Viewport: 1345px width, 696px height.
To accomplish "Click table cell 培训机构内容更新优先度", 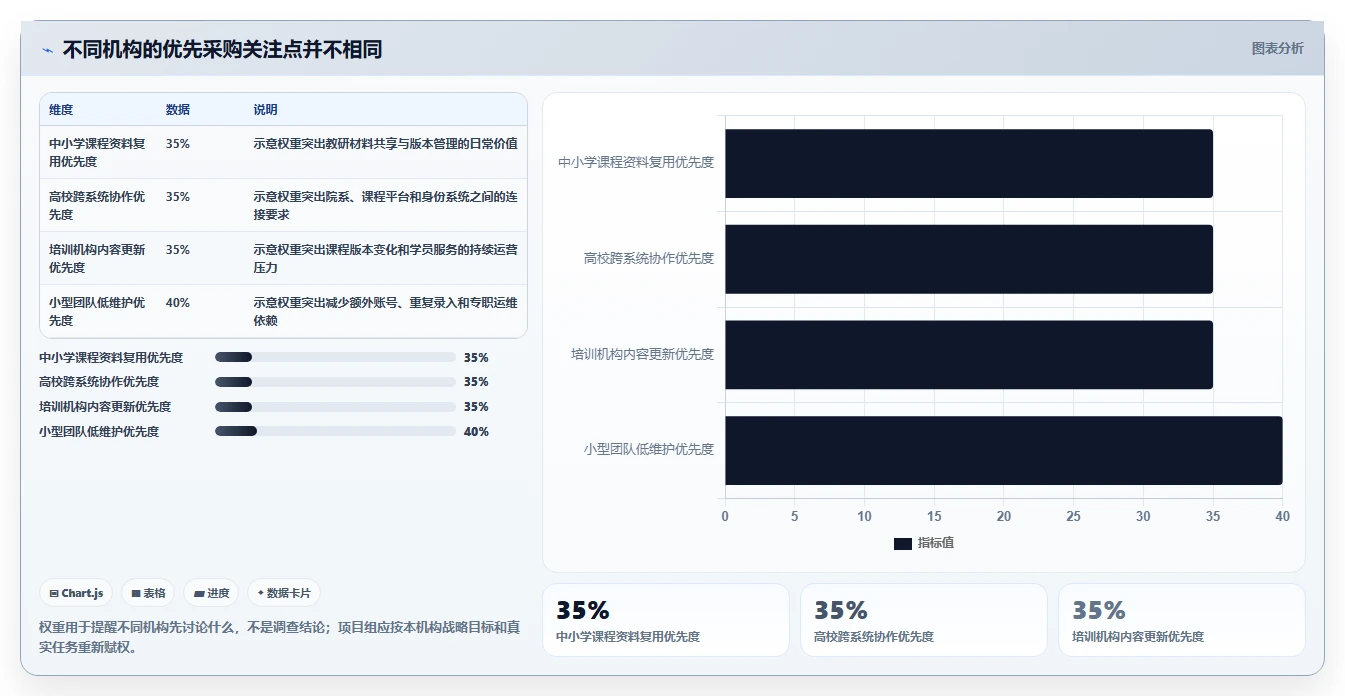I will [98, 258].
